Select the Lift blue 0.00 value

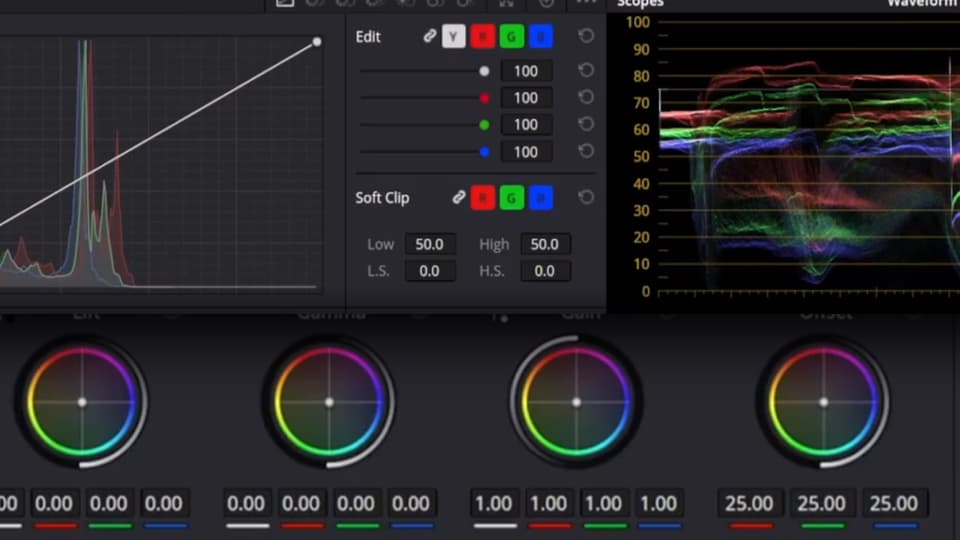(164, 504)
